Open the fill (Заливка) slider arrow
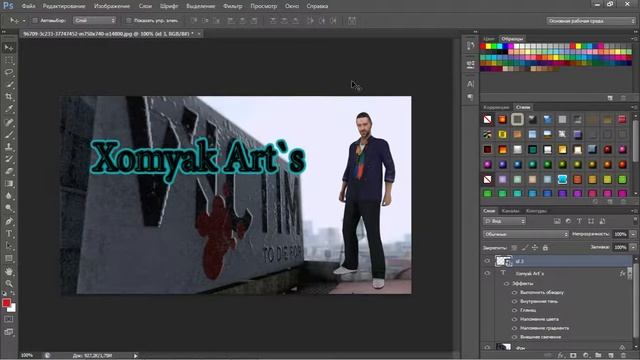This screenshot has width=640, height=360. [x=633, y=247]
